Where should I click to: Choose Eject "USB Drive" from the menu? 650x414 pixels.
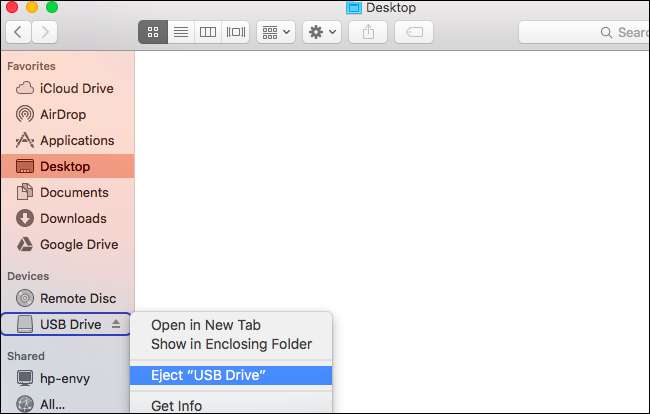point(231,375)
